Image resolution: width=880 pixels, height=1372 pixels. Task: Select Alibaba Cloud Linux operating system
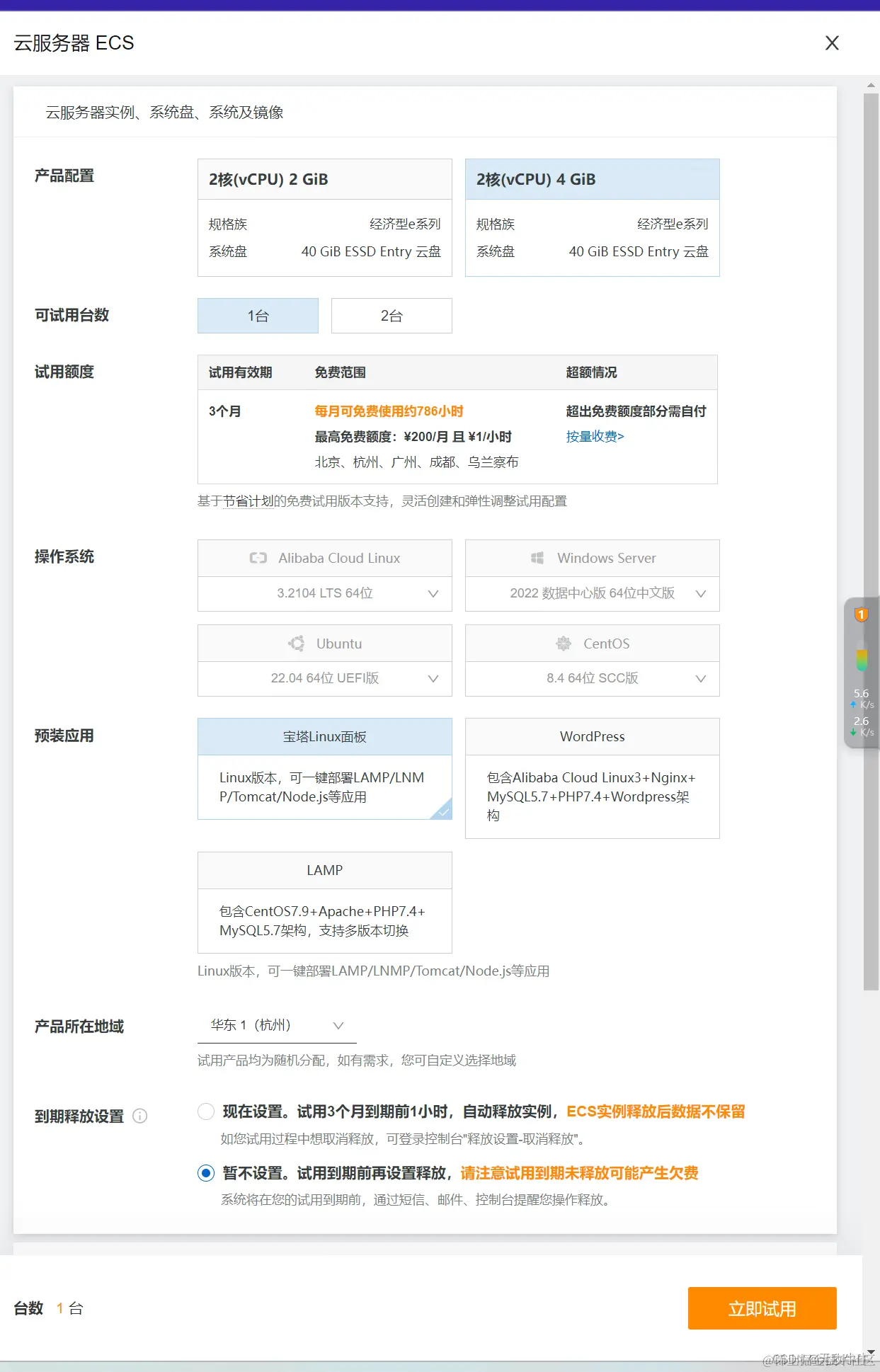pos(325,558)
